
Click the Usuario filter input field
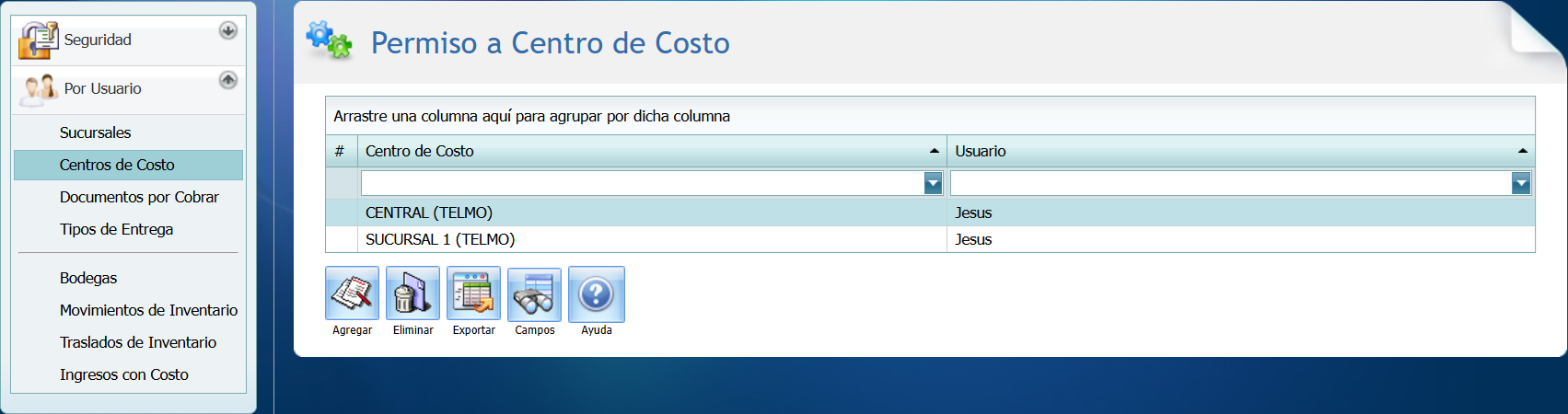1231,183
